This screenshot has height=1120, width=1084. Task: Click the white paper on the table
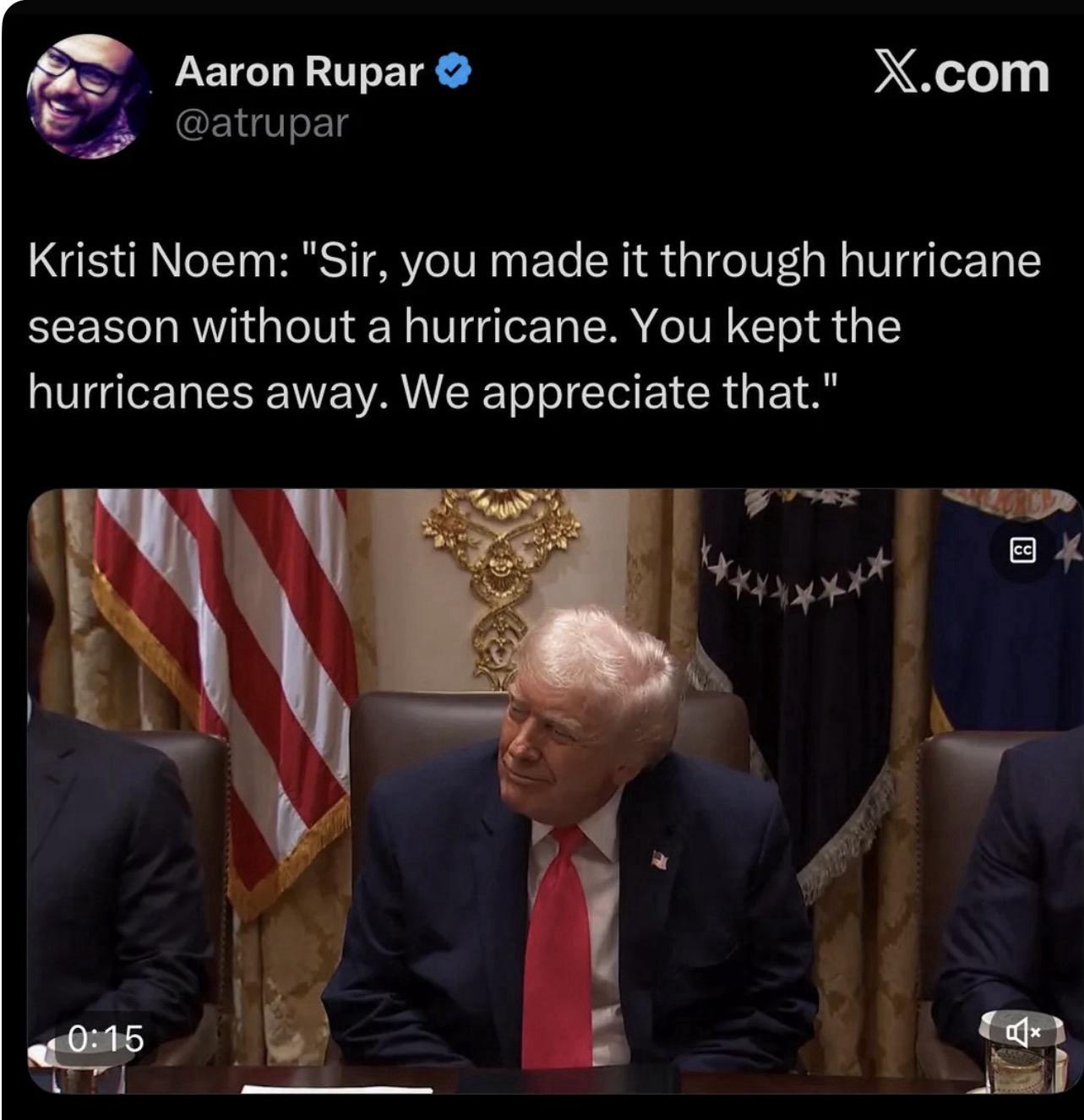[x=338, y=1089]
